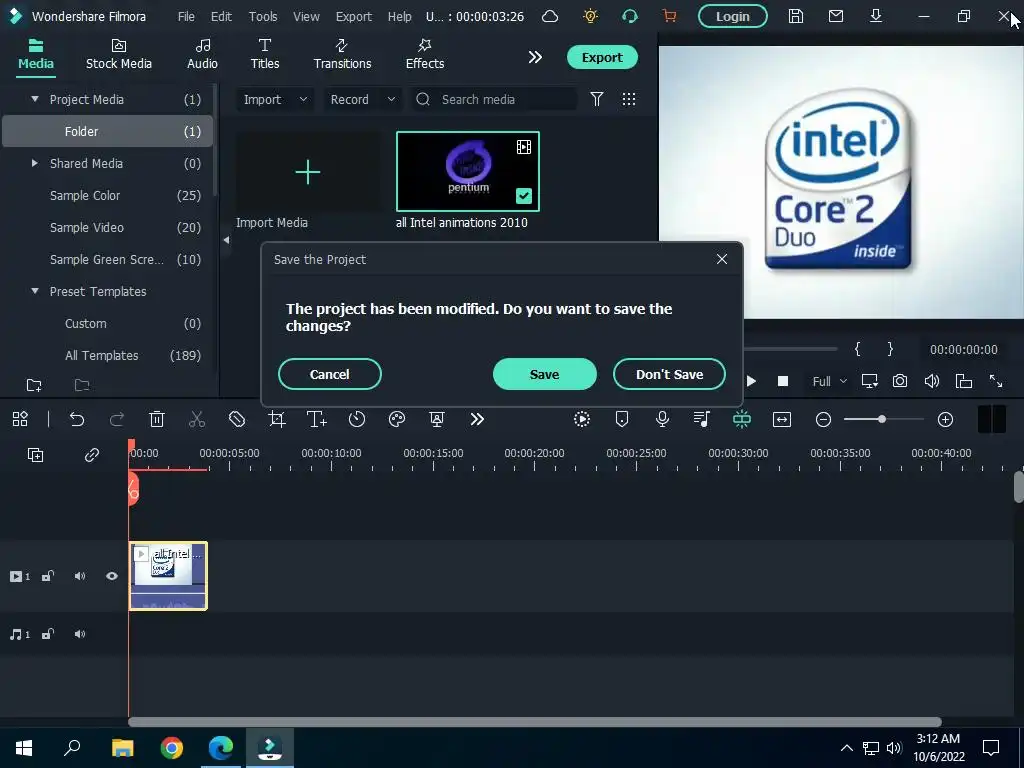The height and width of the screenshot is (768, 1024).
Task: Open the Import dropdown
Action: 275,99
